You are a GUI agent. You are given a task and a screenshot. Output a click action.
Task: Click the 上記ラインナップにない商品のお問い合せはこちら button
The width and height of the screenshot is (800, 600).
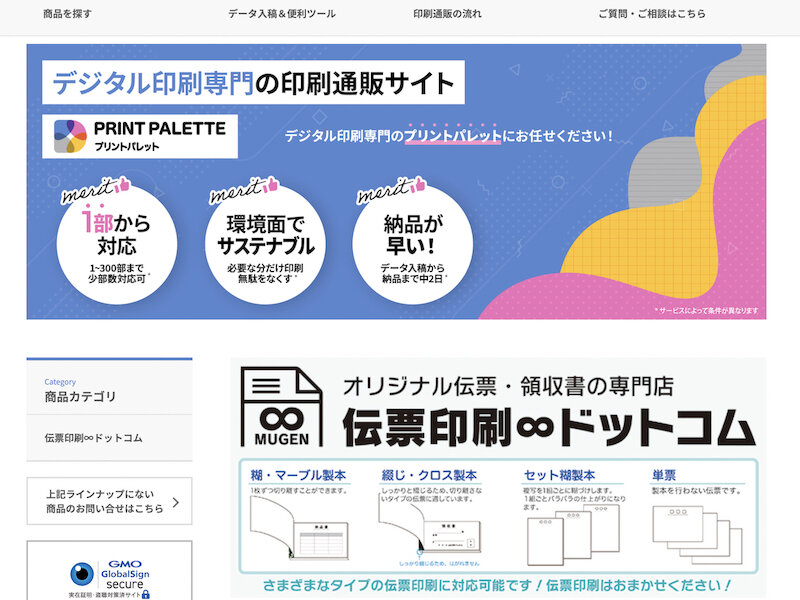tap(109, 501)
